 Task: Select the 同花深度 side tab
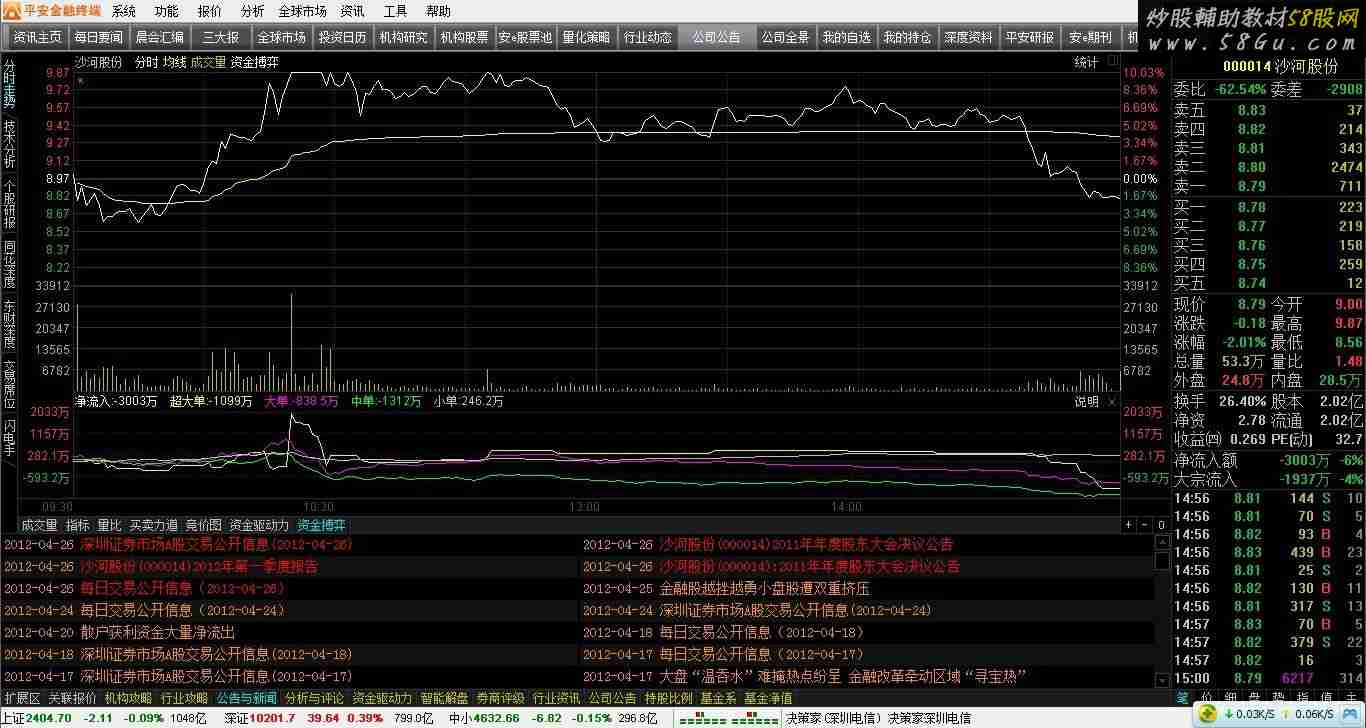9,265
